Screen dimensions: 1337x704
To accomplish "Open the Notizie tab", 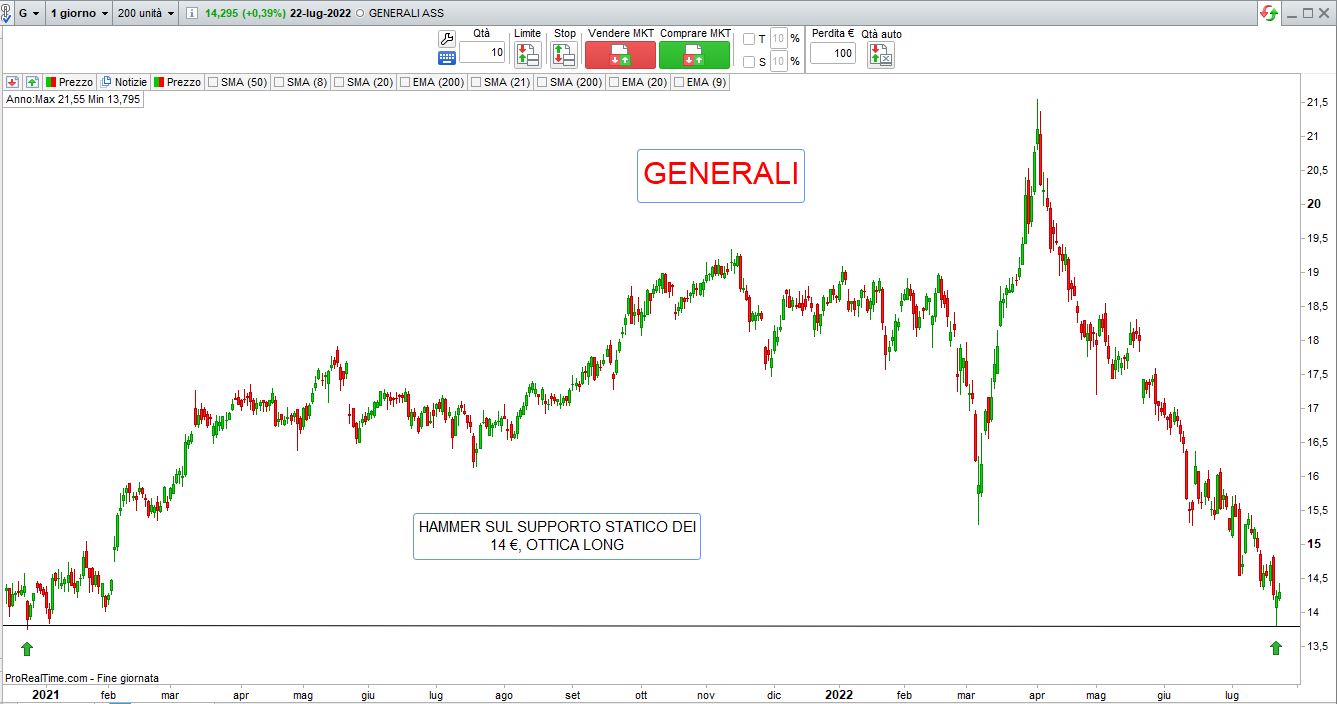I will point(123,82).
